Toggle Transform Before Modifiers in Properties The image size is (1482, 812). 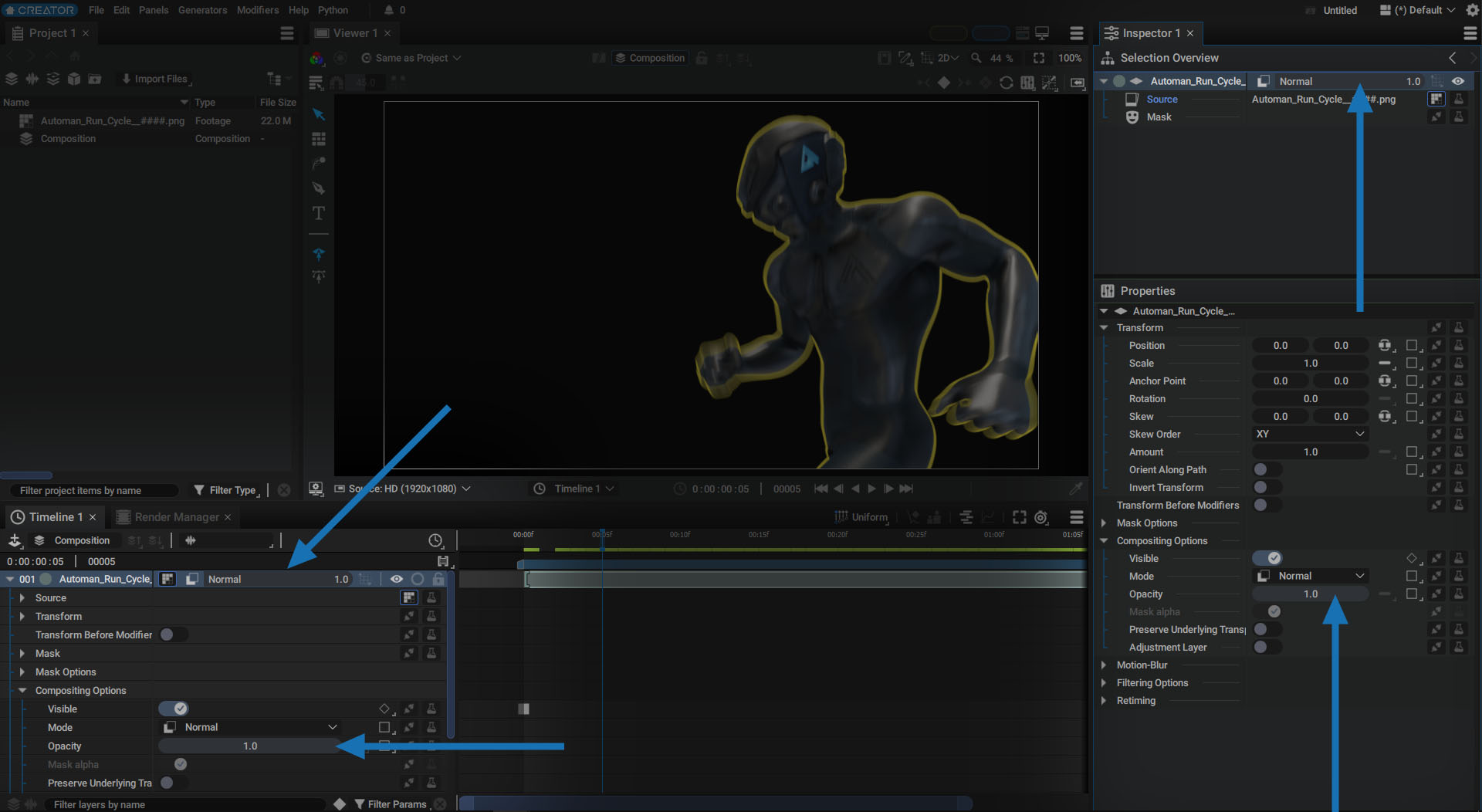pyautogui.click(x=1267, y=505)
